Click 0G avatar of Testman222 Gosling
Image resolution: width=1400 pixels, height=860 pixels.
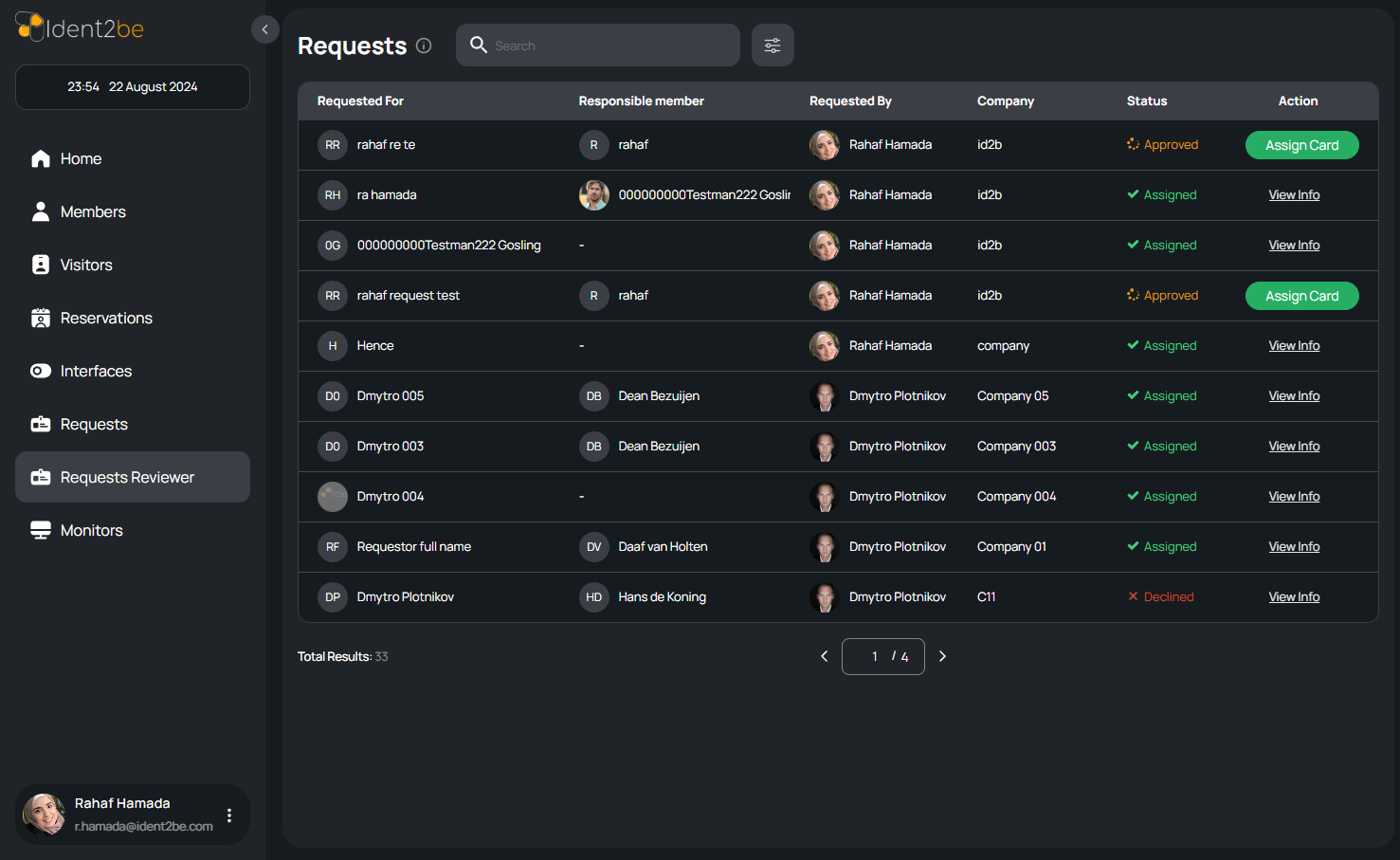pyautogui.click(x=333, y=246)
